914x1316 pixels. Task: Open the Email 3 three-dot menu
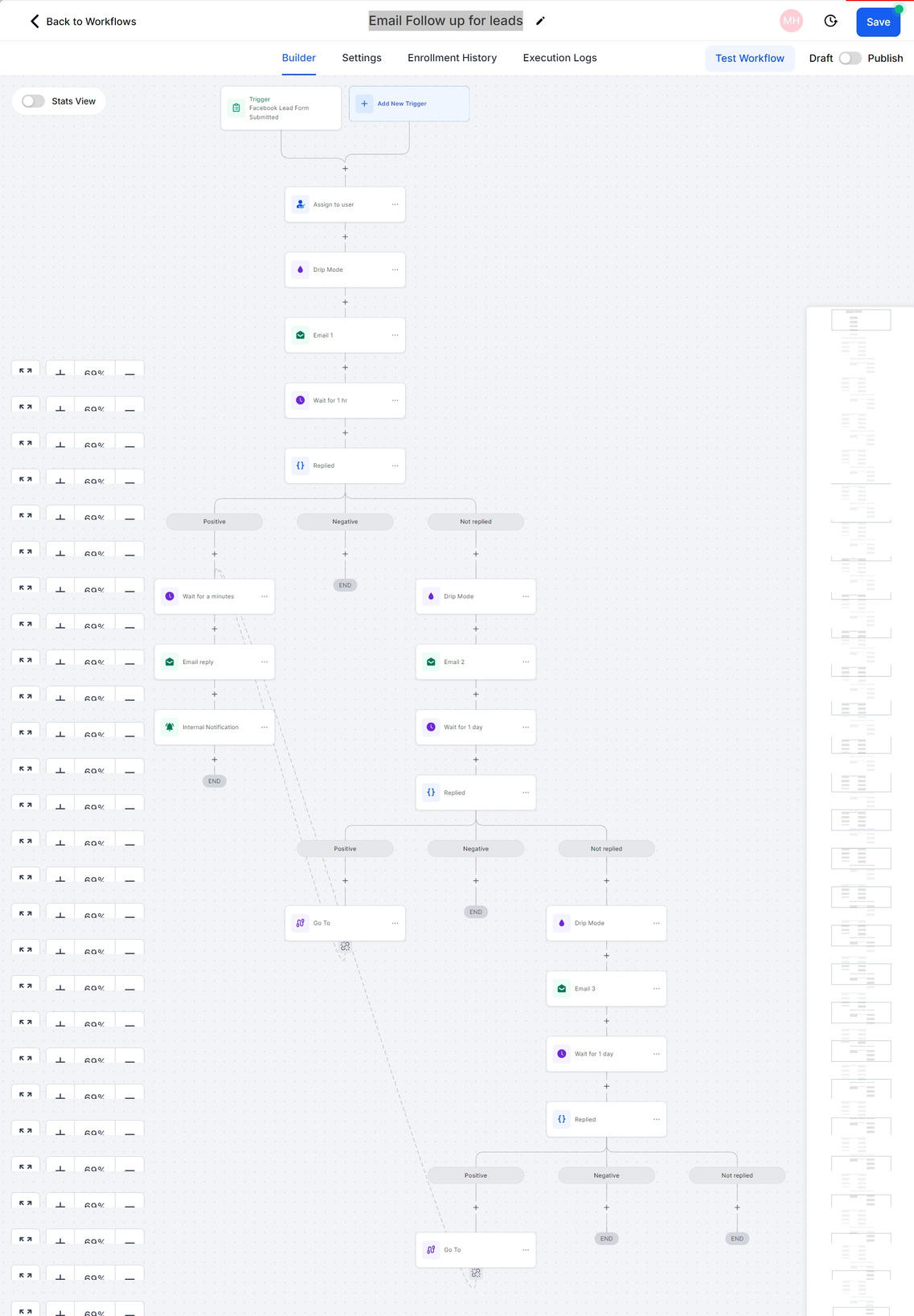[x=656, y=989]
